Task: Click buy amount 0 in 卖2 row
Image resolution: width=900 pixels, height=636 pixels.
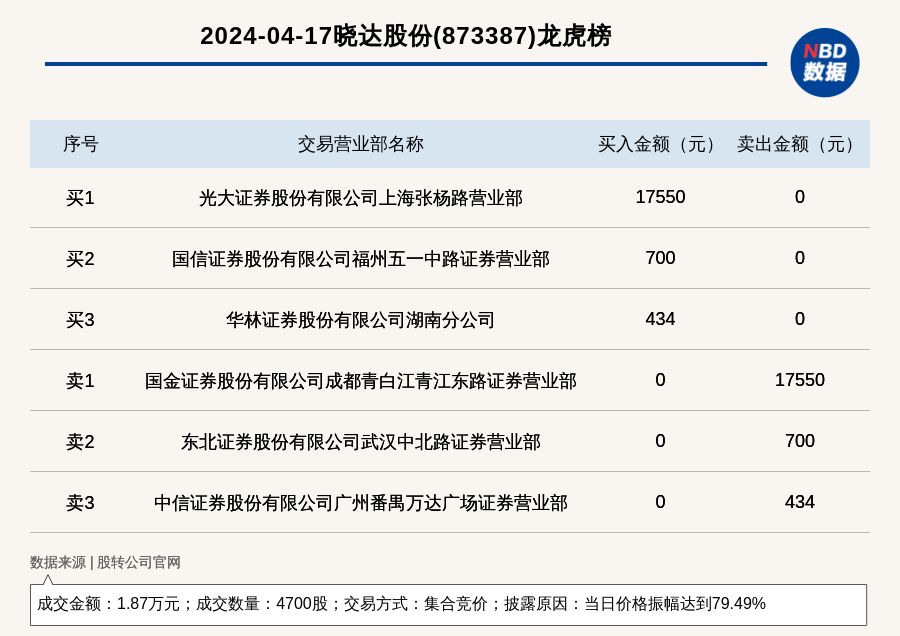Action: tap(660, 440)
